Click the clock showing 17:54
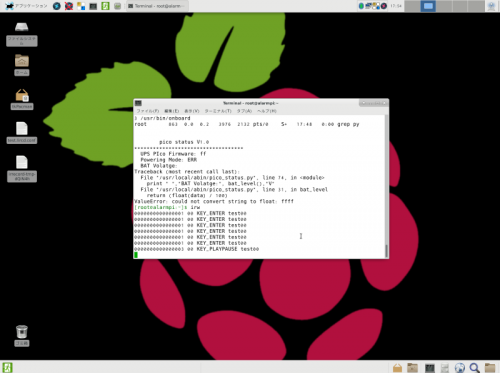This screenshot has width=500, height=373. coord(396,6)
